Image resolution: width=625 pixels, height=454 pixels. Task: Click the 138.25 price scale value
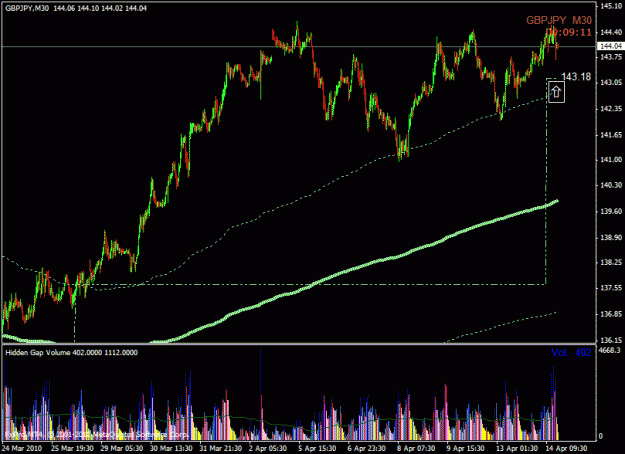point(611,263)
